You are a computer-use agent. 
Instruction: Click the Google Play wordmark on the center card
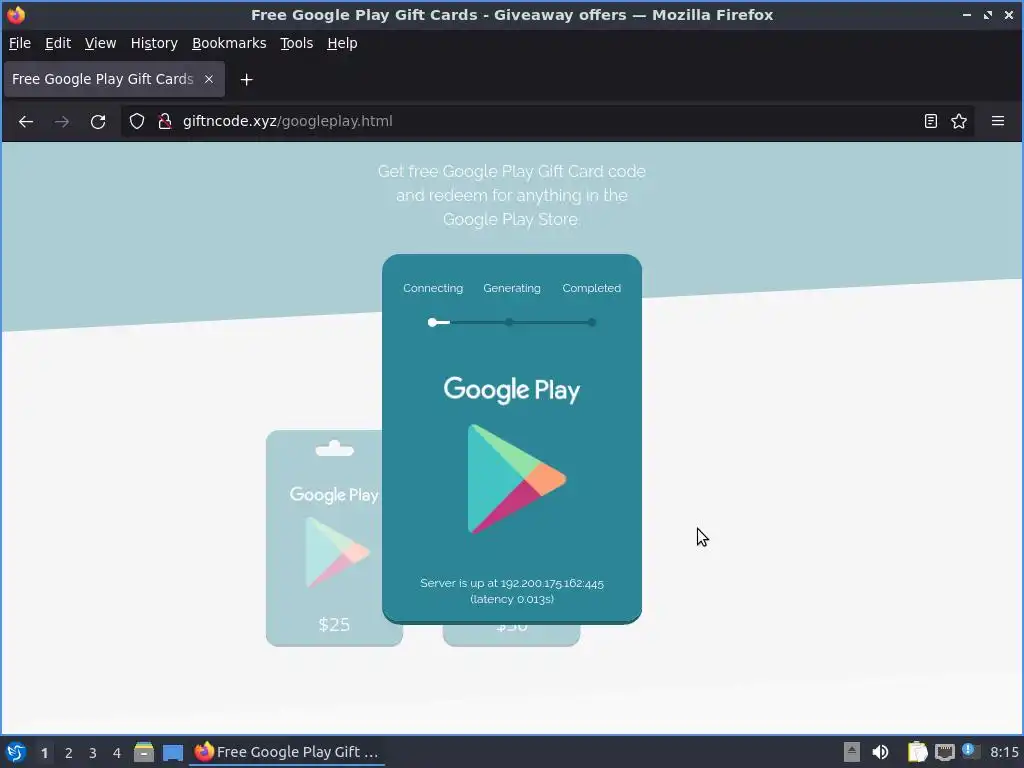512,390
